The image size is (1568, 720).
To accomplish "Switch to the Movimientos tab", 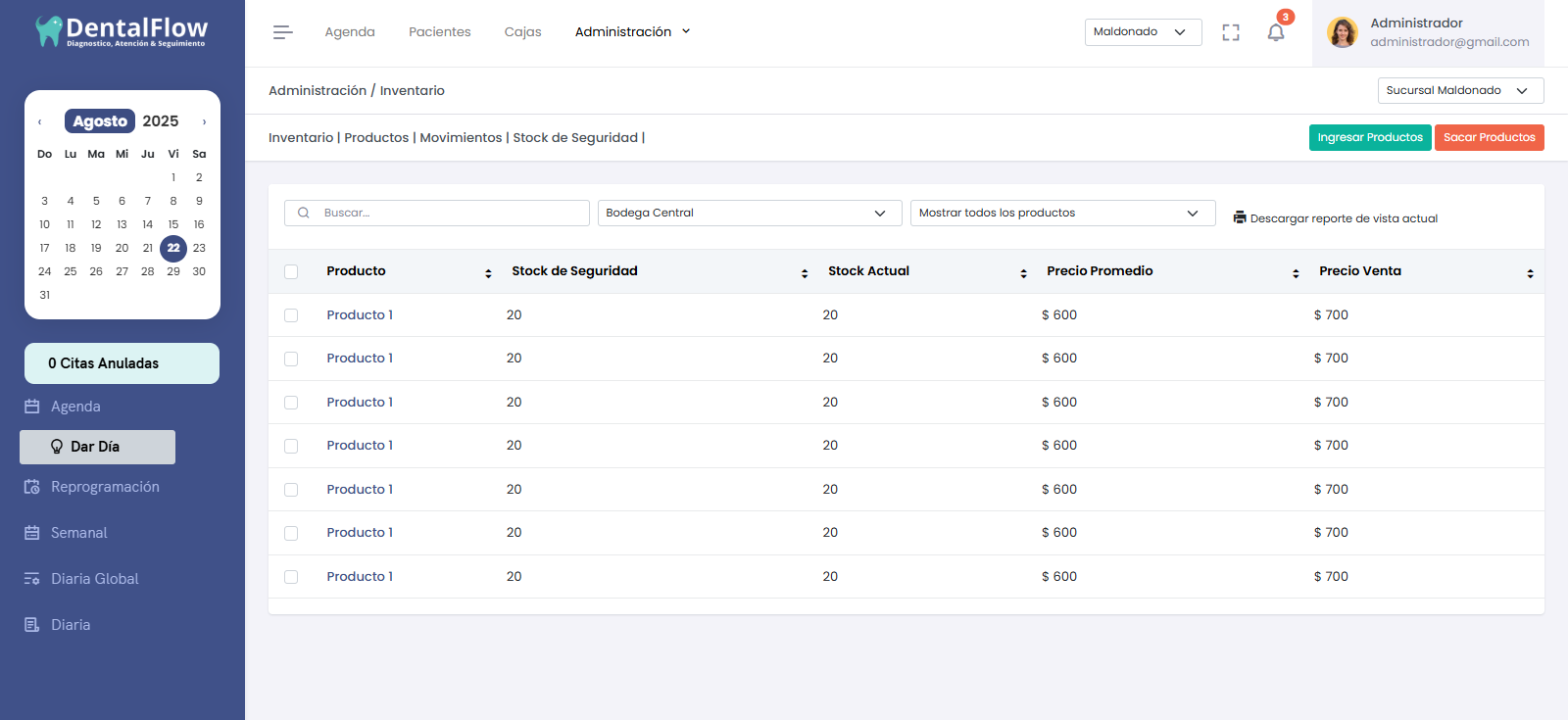I will click(x=461, y=138).
